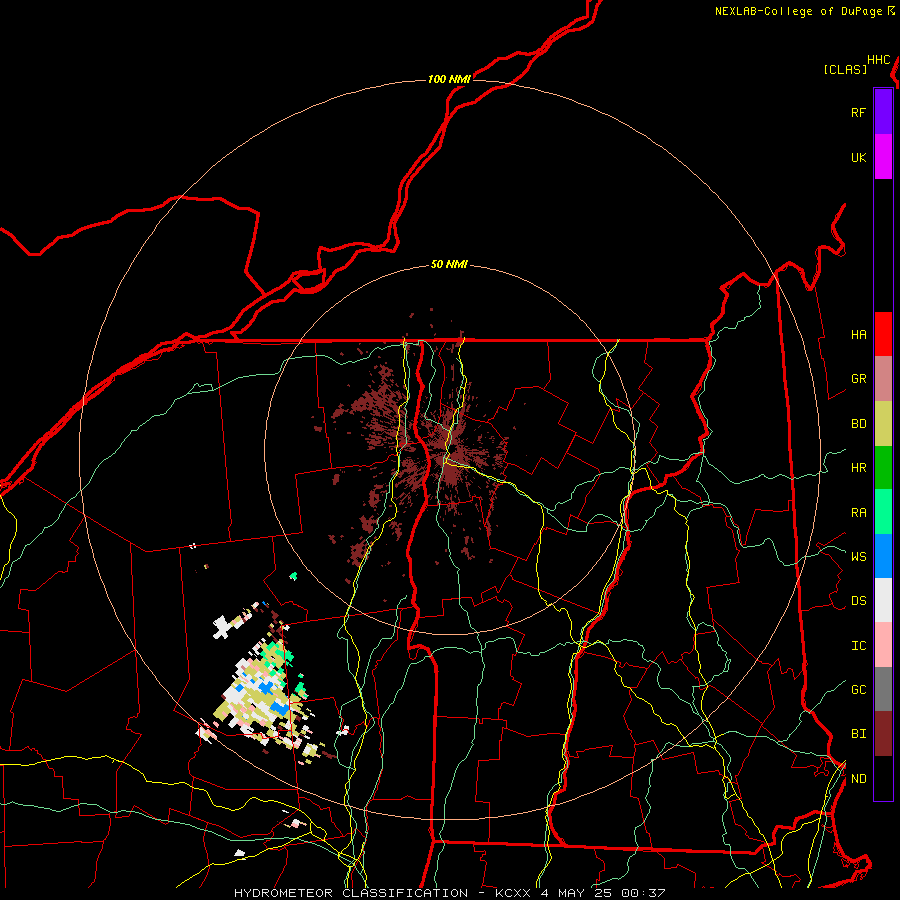Click the IC light-pink legend swatch
900x900 pixels.
(883, 645)
